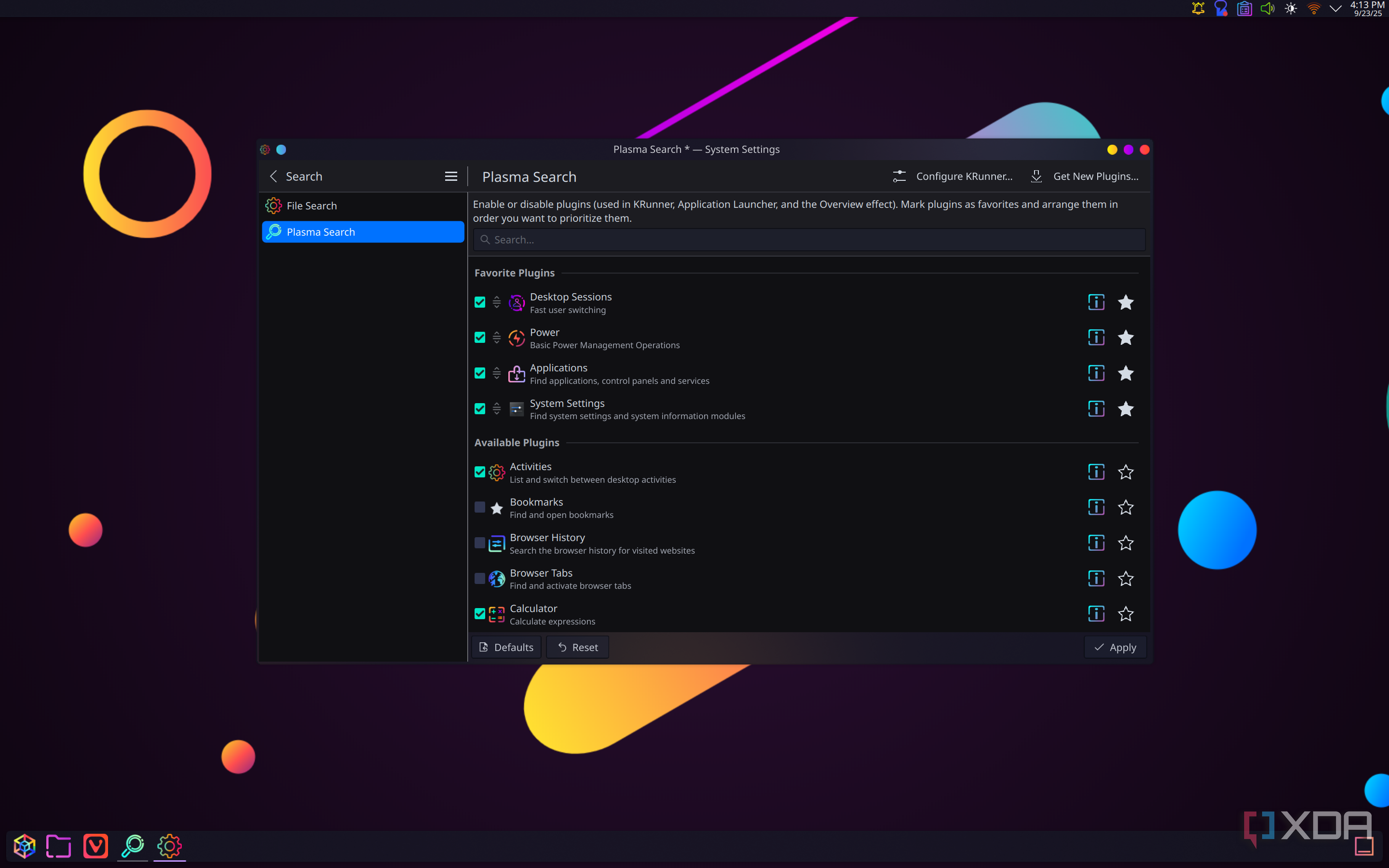1389x868 pixels.
Task: Restore settings with Defaults button
Action: click(x=506, y=648)
